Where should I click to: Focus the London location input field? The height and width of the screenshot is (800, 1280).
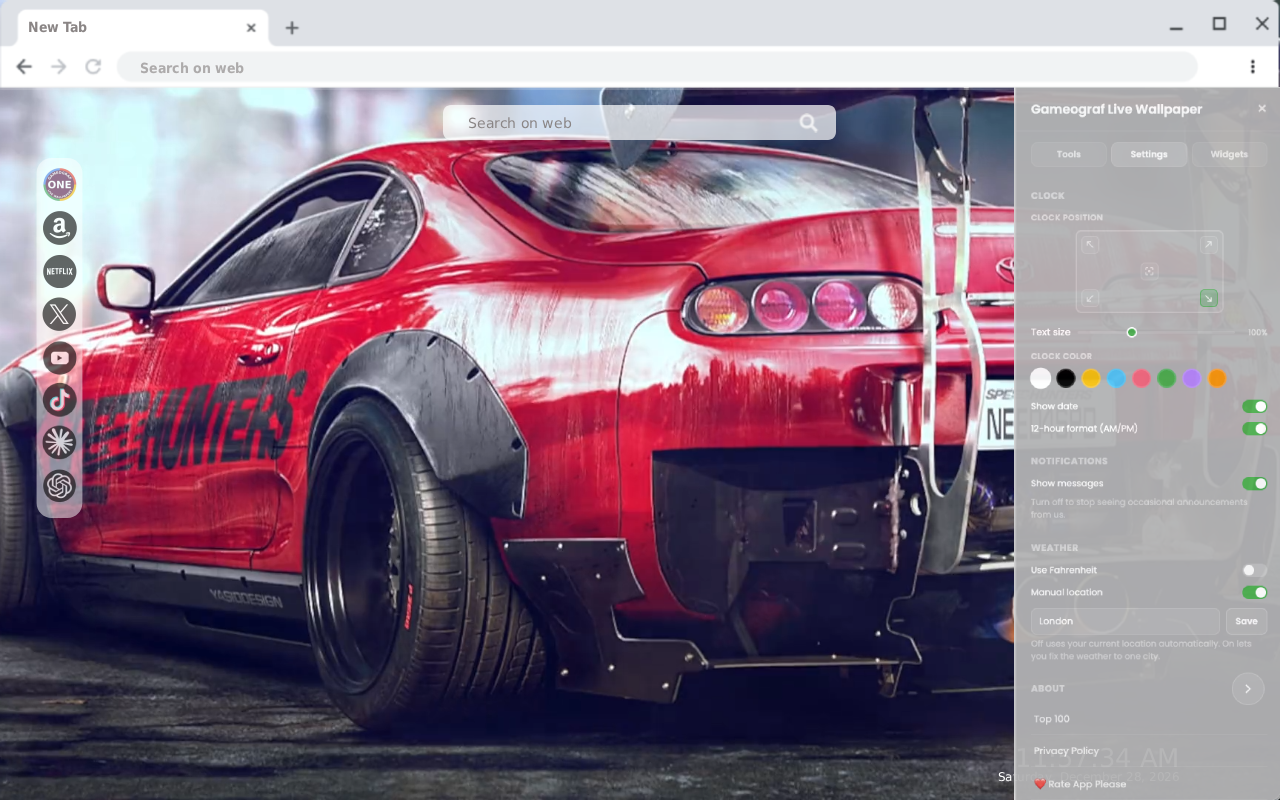click(1125, 621)
